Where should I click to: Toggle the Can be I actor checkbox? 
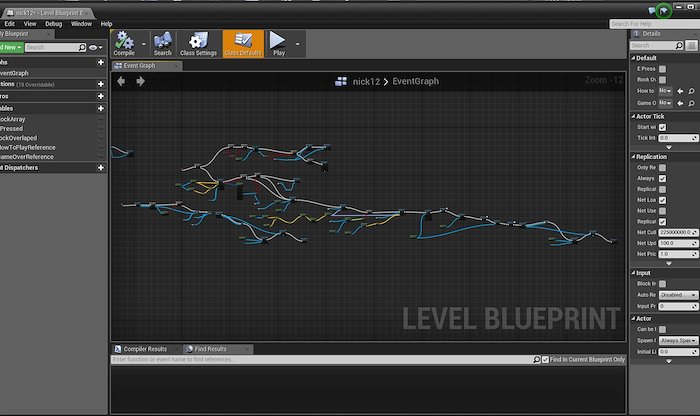(x=662, y=329)
